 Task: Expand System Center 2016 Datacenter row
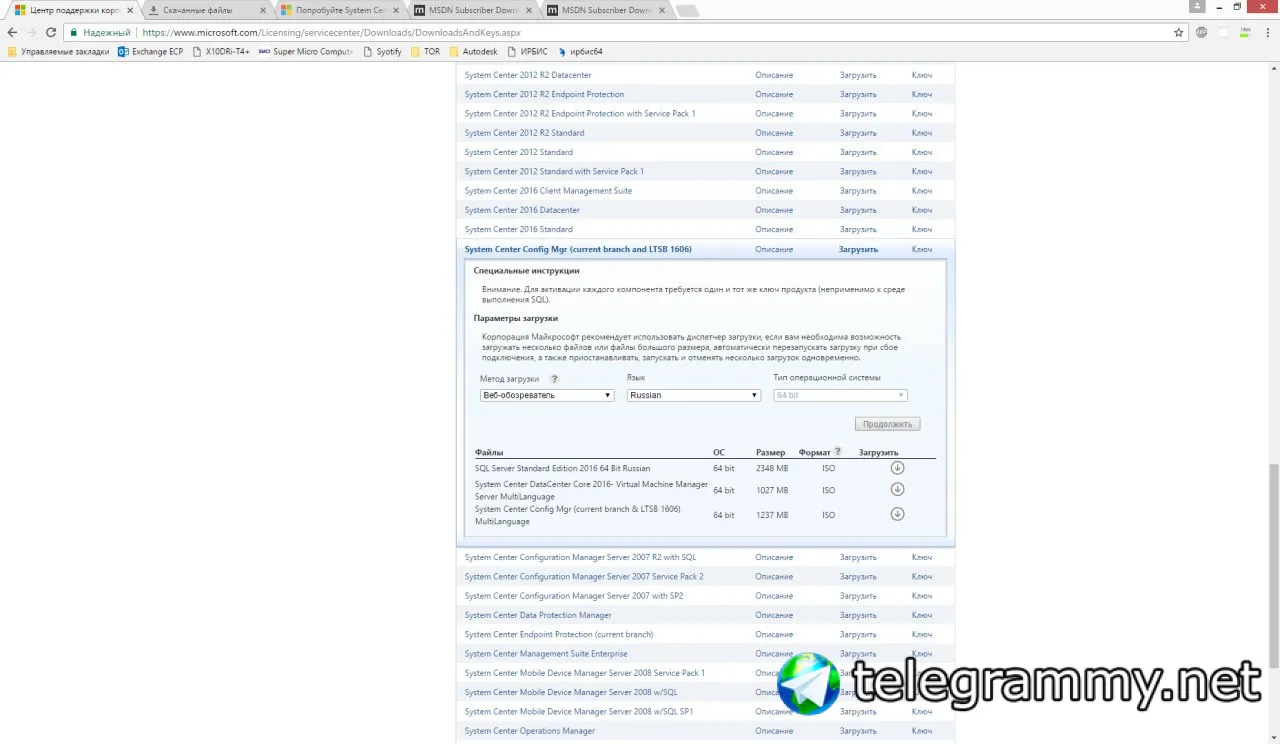(522, 210)
